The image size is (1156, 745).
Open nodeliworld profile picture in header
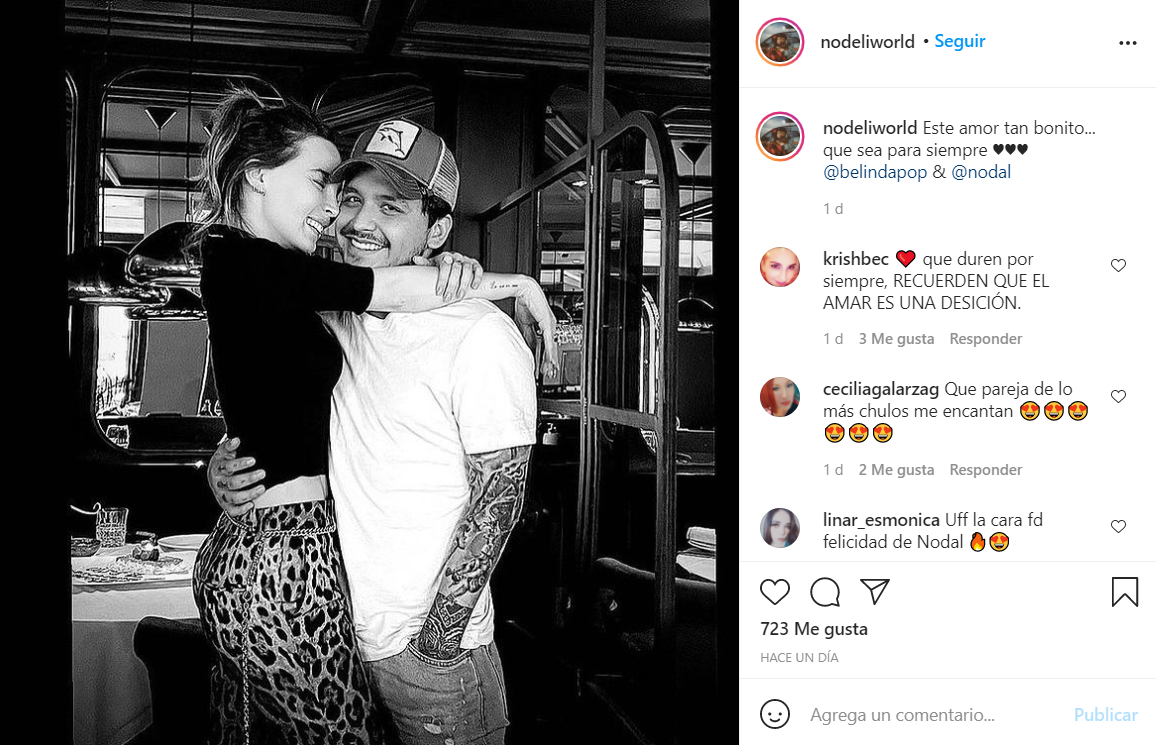[779, 42]
